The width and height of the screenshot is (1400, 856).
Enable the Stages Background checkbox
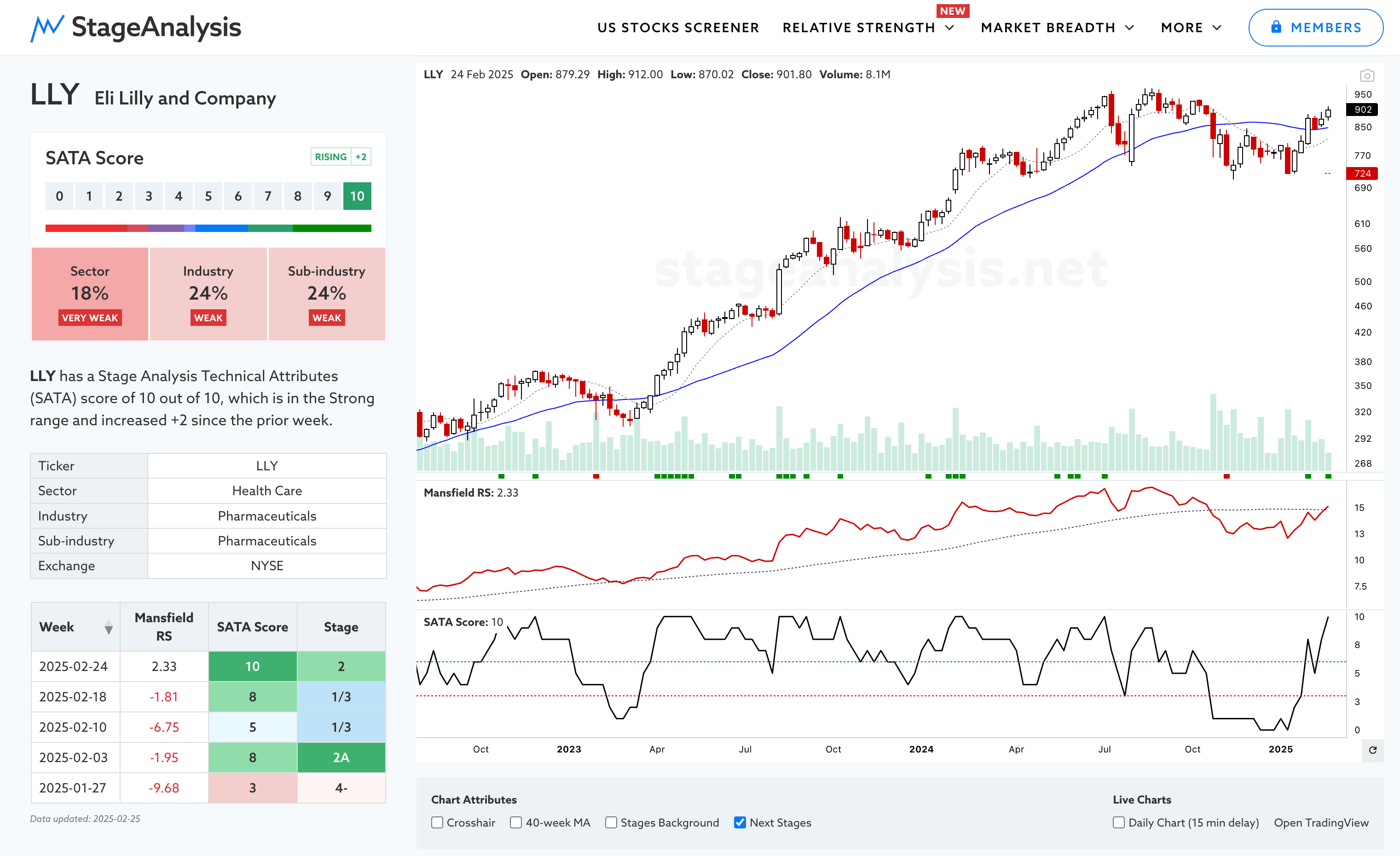(x=611, y=822)
